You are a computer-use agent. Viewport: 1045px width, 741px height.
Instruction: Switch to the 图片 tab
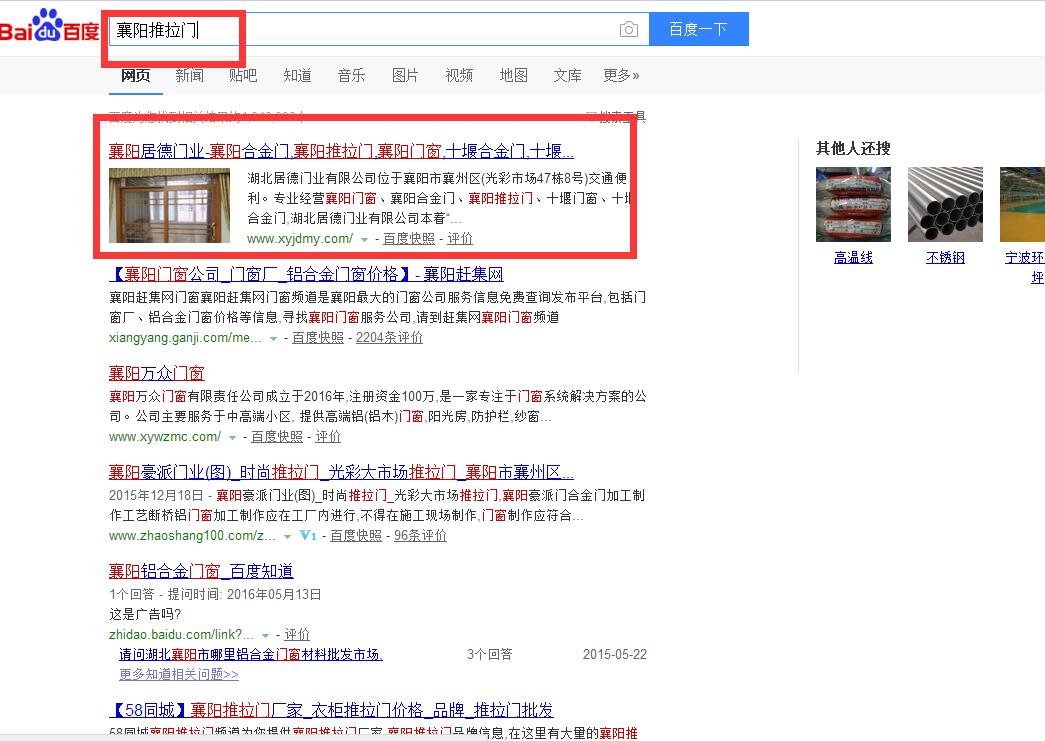pos(405,75)
